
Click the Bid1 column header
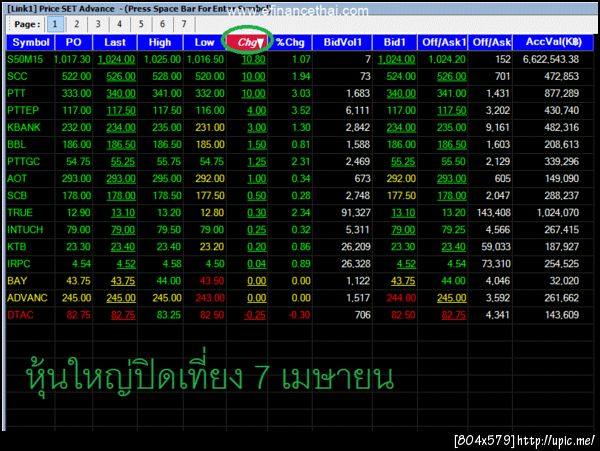click(x=395, y=42)
